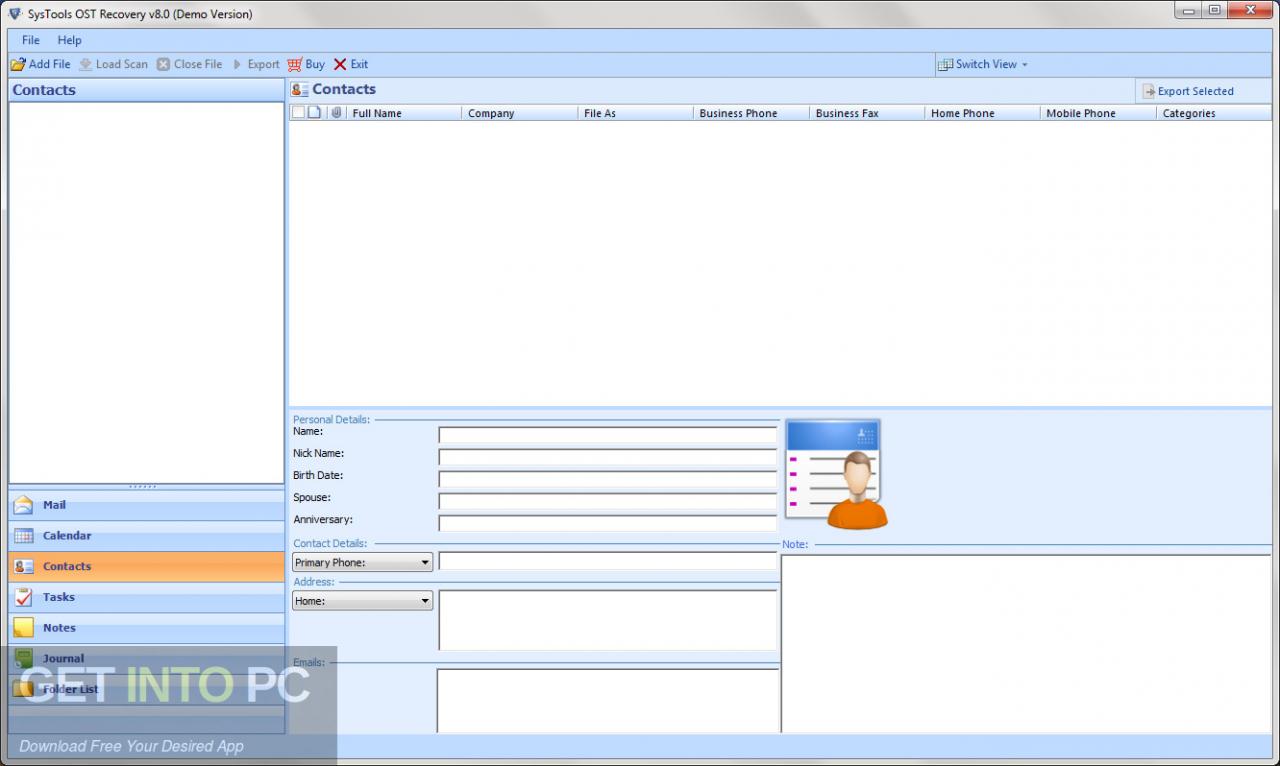Screen dimensions: 1280x766
Task: Click the application icon in title bar
Action: [14, 13]
